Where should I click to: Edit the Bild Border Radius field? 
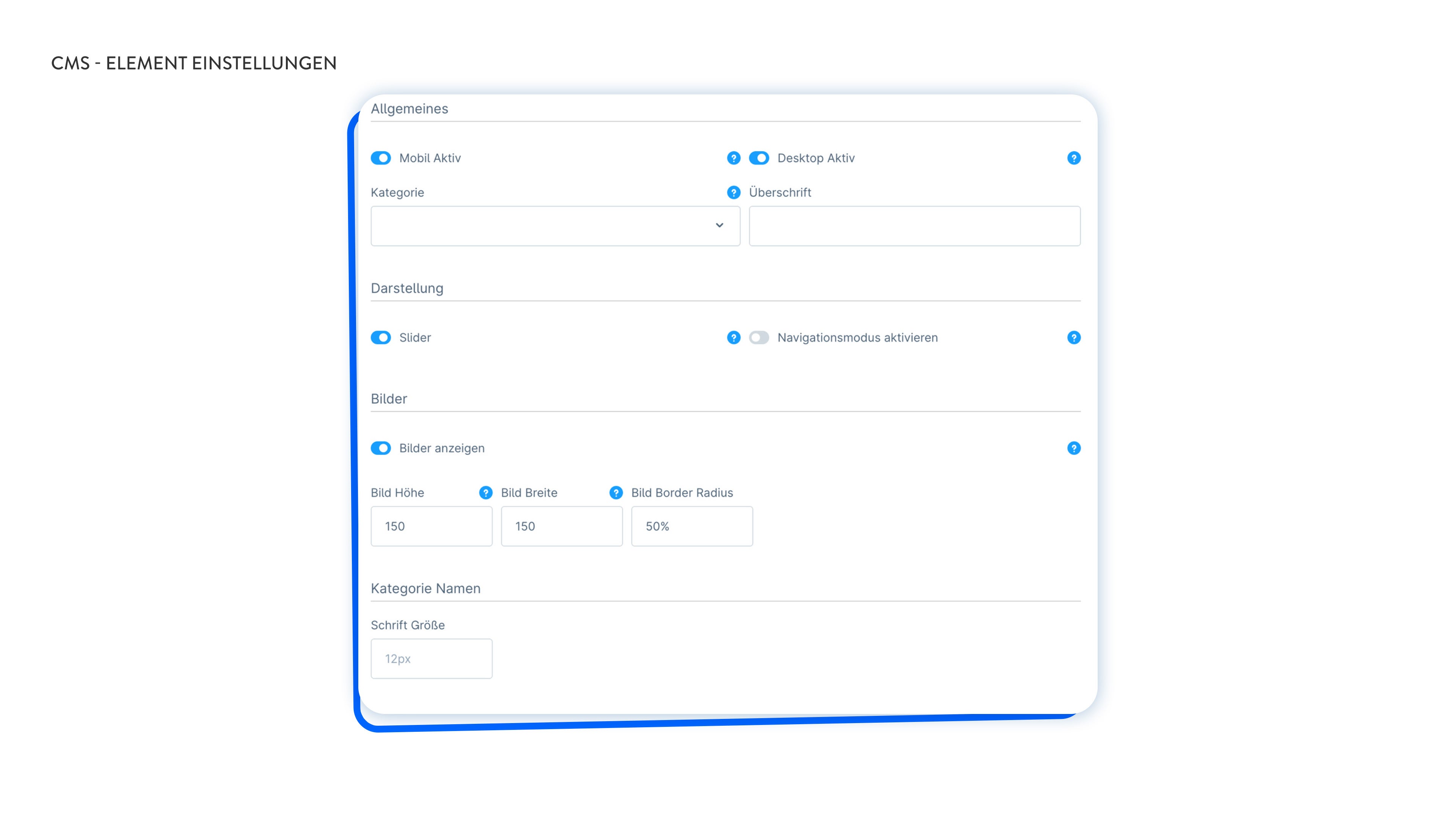692,526
